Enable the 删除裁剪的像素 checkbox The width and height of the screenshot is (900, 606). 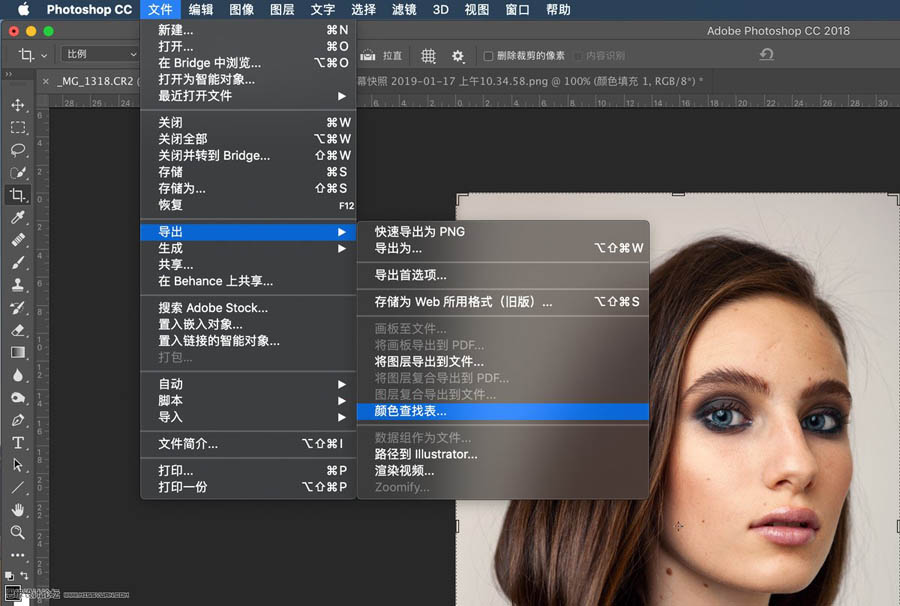coord(487,57)
